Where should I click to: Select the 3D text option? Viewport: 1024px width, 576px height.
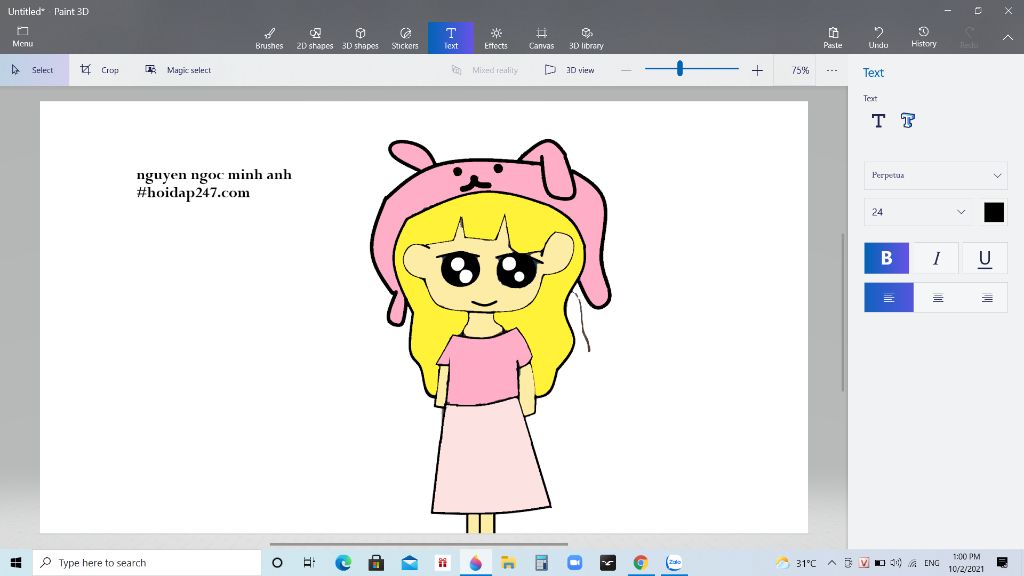point(908,121)
